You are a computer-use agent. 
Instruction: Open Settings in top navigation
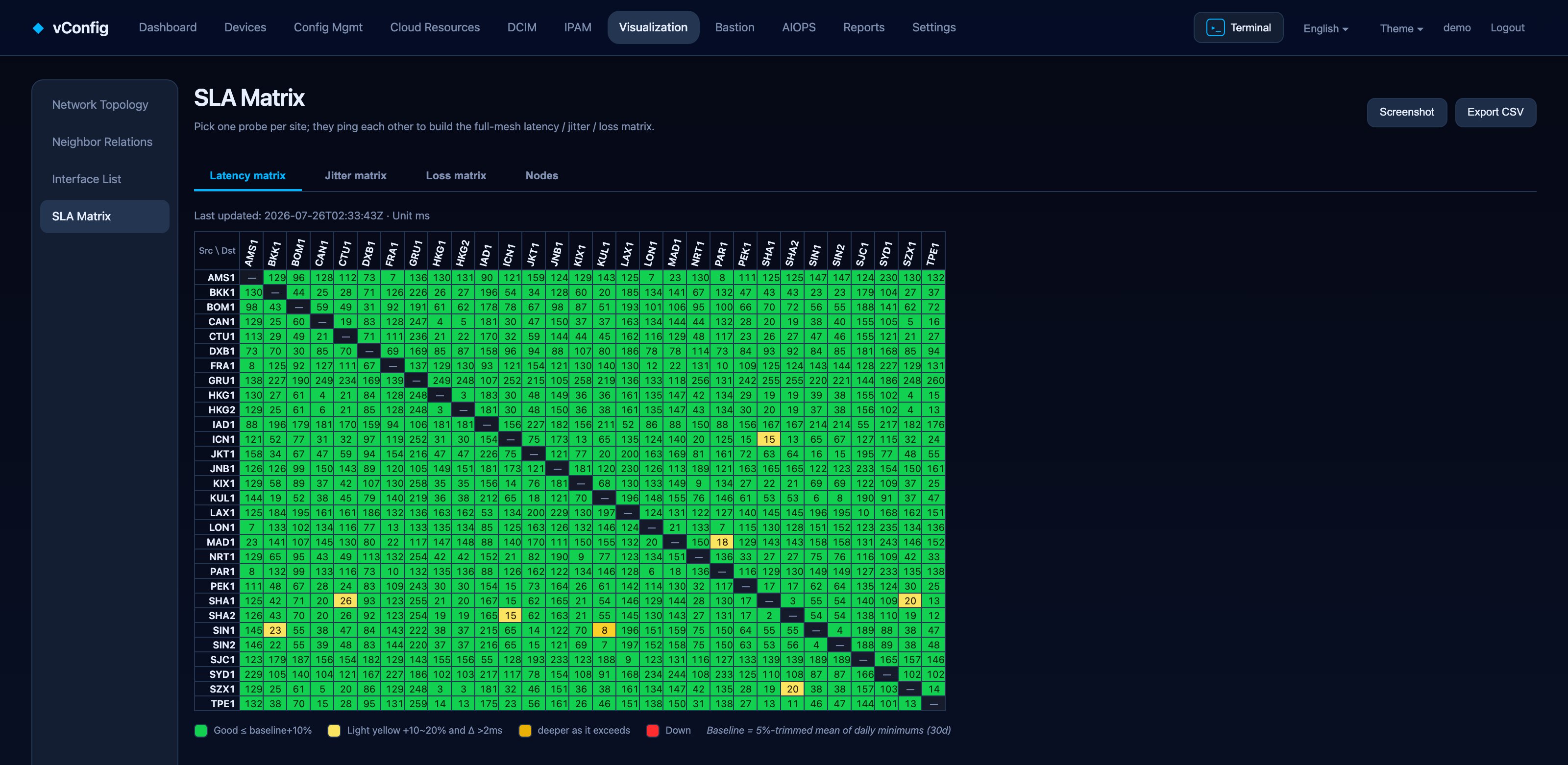click(x=934, y=27)
